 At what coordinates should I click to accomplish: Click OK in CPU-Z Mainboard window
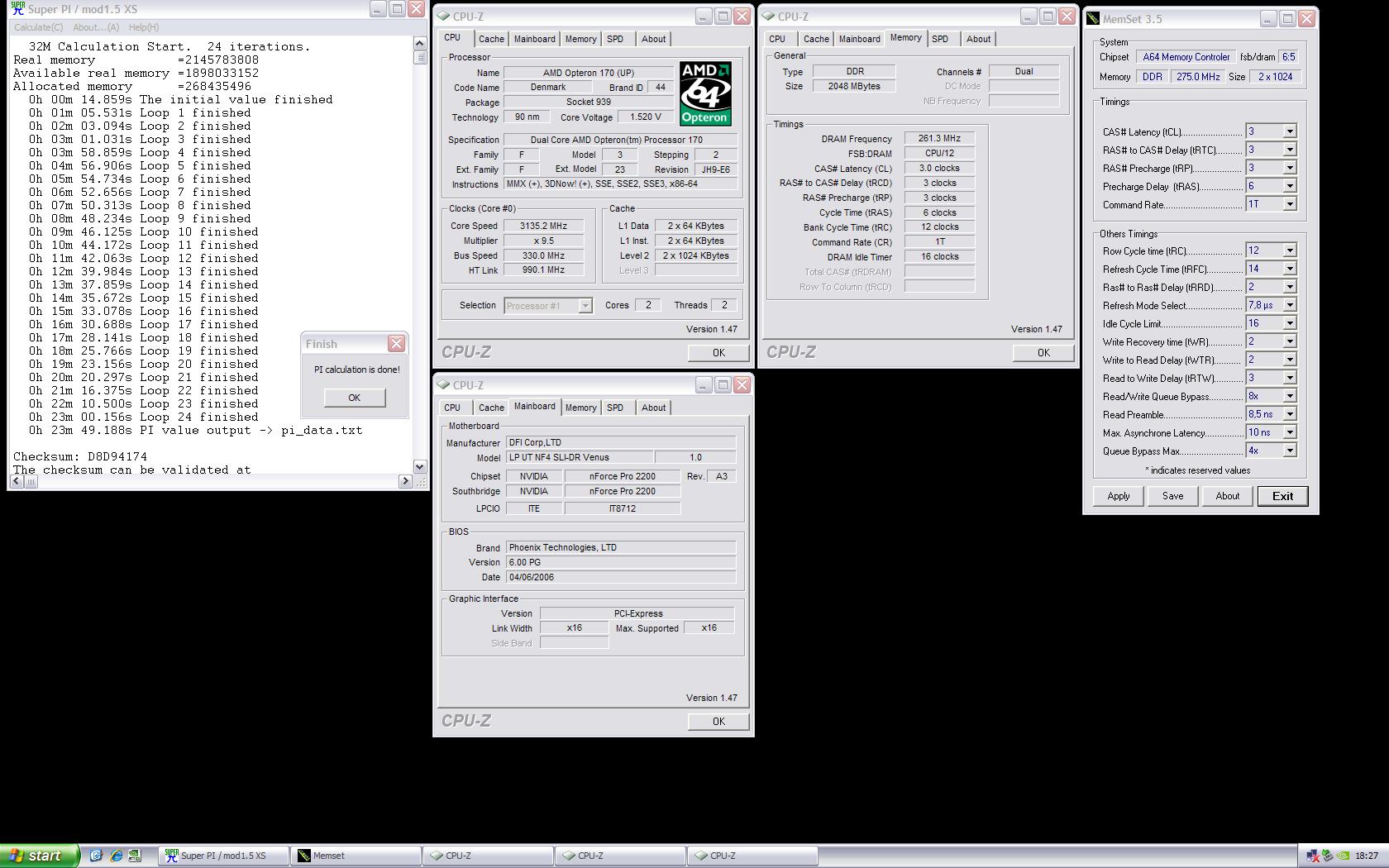click(x=718, y=722)
